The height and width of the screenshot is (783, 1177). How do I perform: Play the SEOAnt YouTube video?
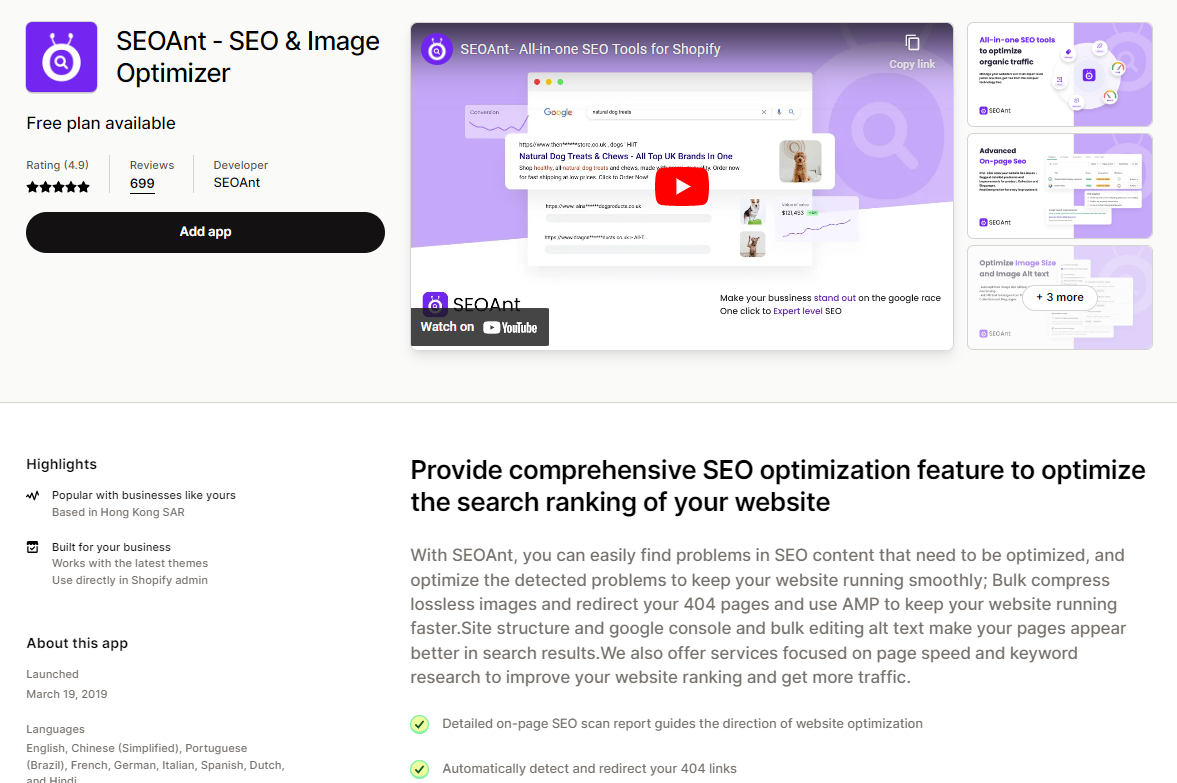(x=682, y=186)
